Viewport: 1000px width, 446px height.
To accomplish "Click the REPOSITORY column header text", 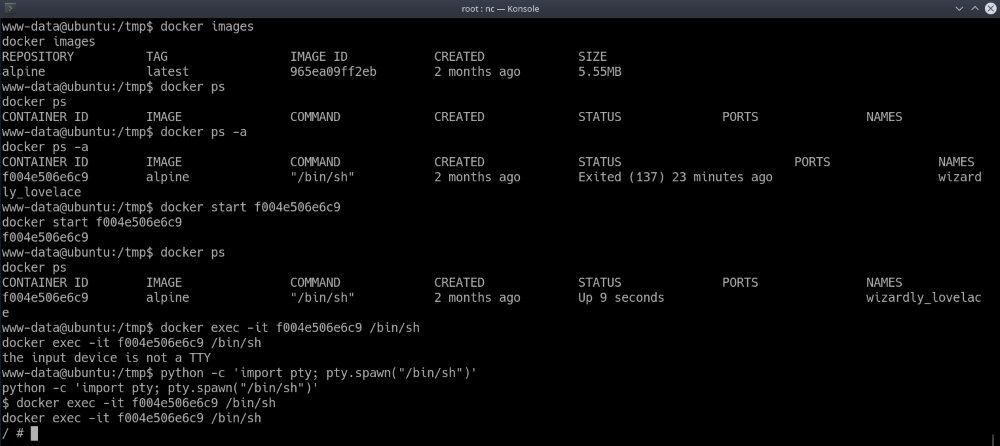I will point(38,57).
